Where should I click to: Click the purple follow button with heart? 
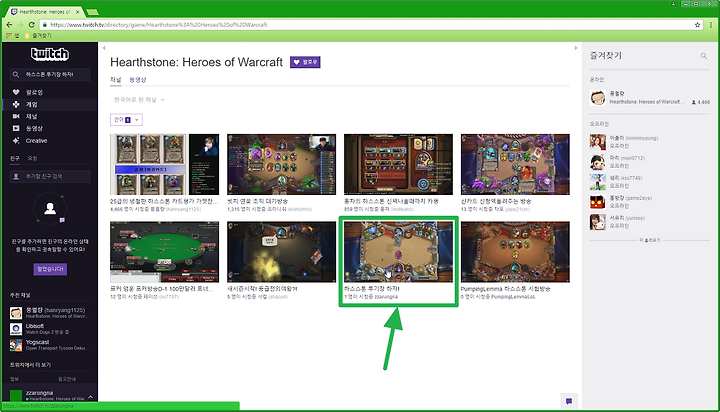(305, 62)
